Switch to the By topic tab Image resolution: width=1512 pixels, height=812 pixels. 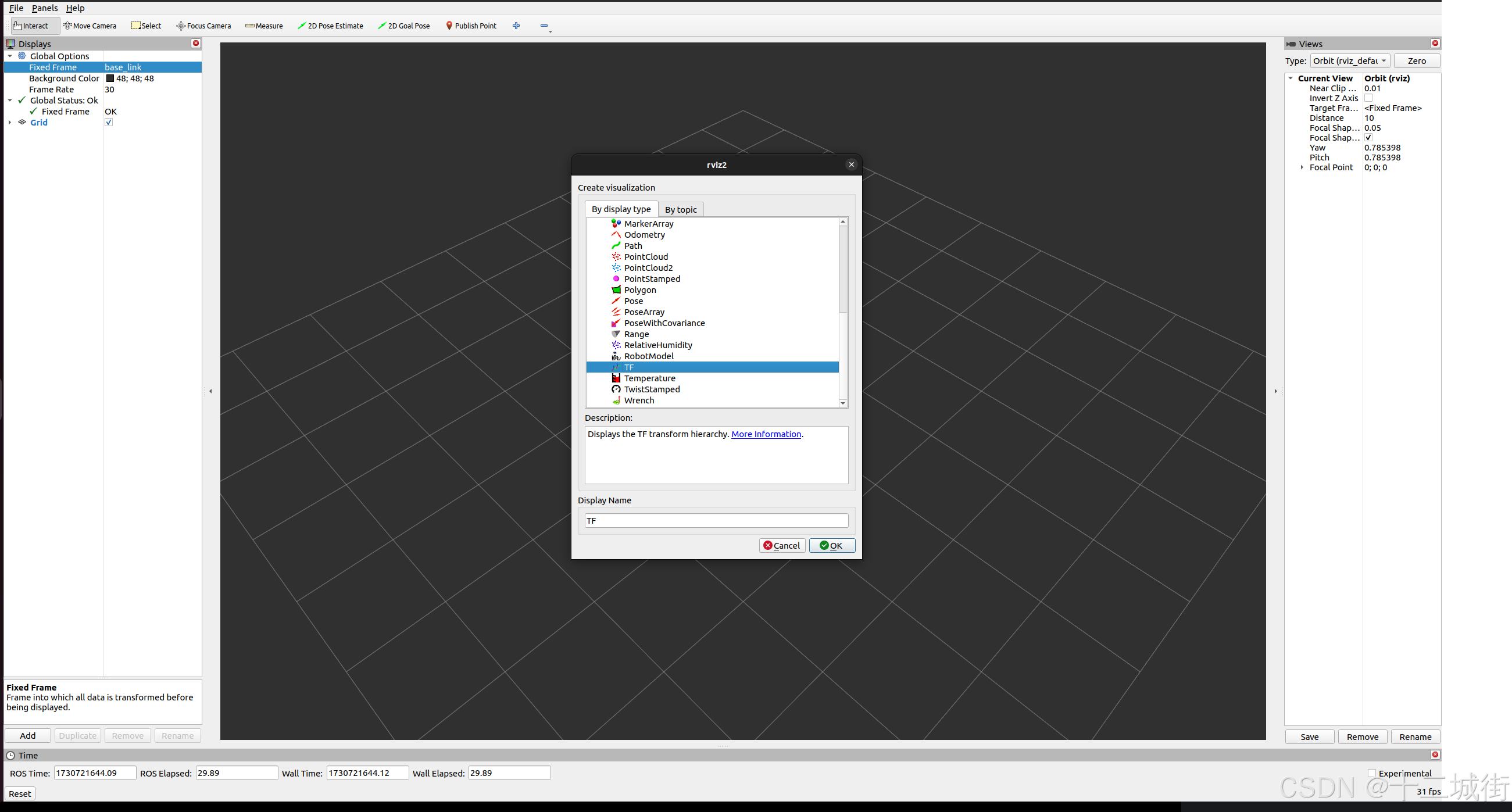tap(680, 209)
